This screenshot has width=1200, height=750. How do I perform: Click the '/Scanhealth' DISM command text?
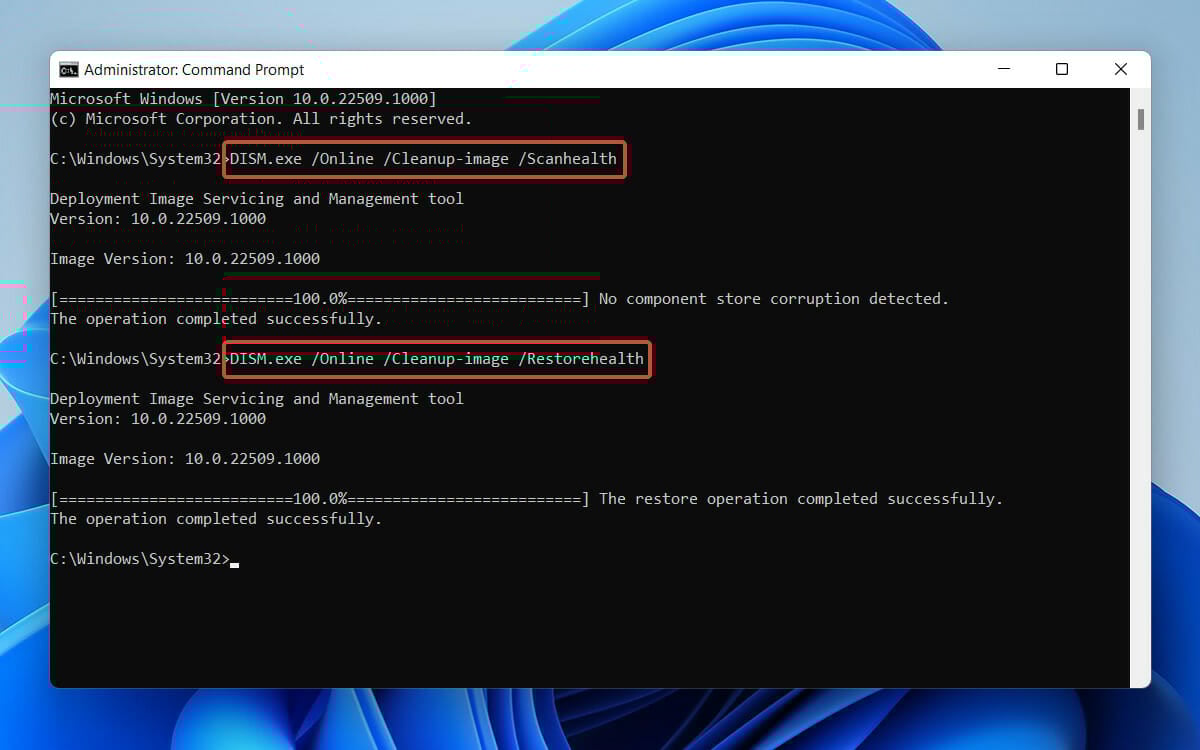424,159
